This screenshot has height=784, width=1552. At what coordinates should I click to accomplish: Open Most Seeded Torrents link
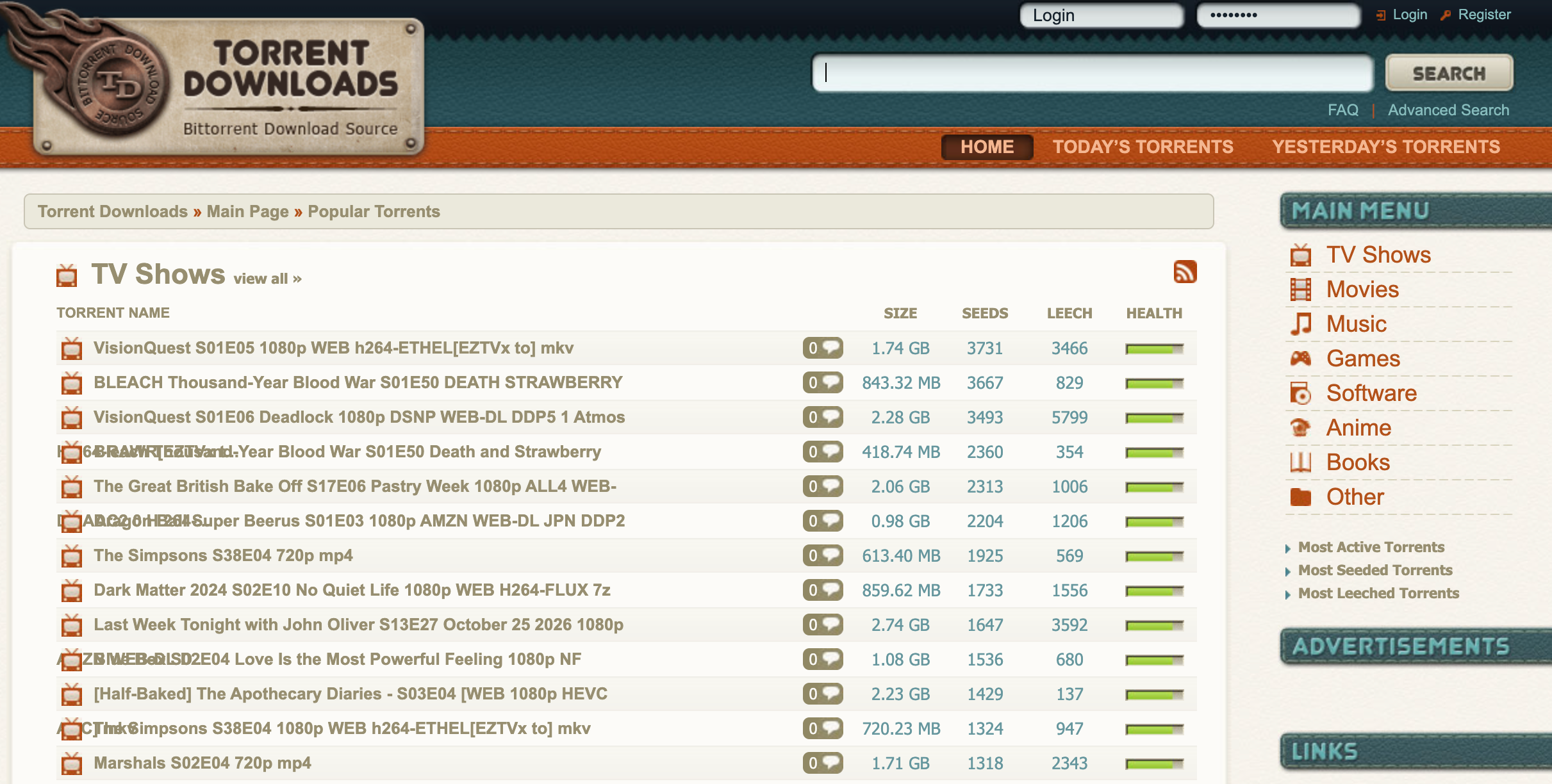[x=1375, y=570]
